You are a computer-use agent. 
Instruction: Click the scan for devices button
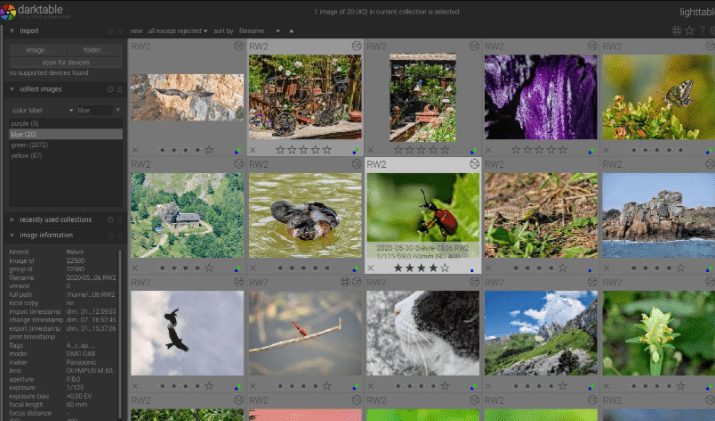tap(66, 62)
